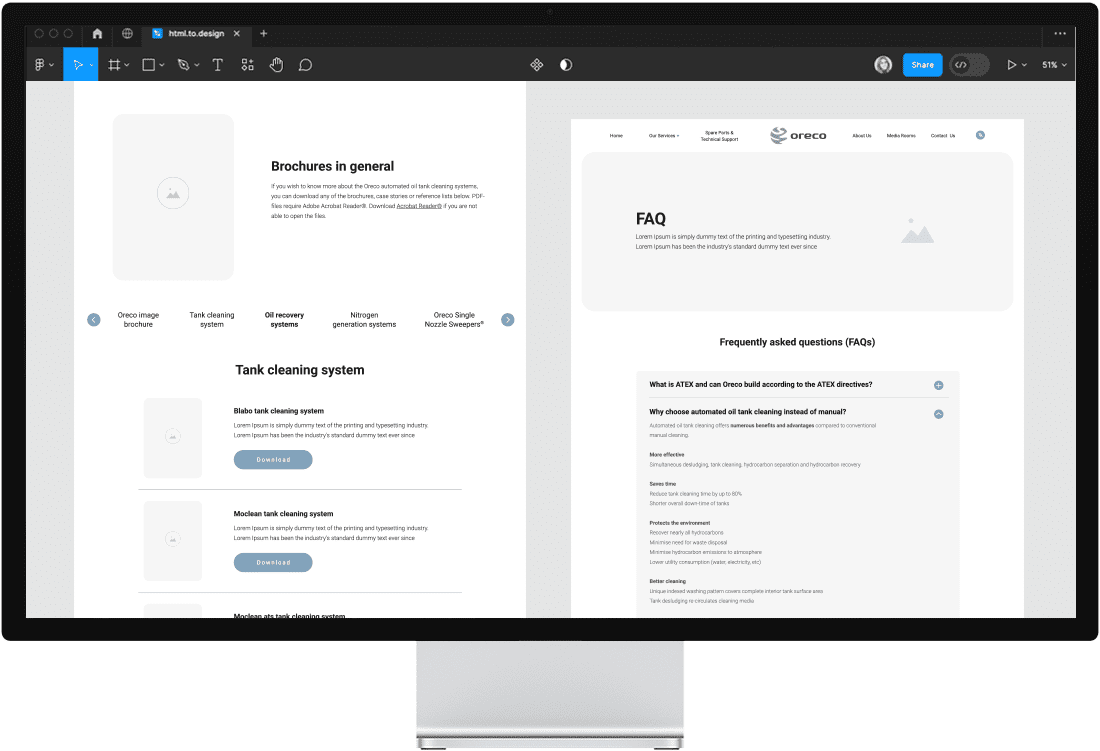The width and height of the screenshot is (1100, 751).
Task: Select Oil recovery systems tab
Action: (x=284, y=320)
